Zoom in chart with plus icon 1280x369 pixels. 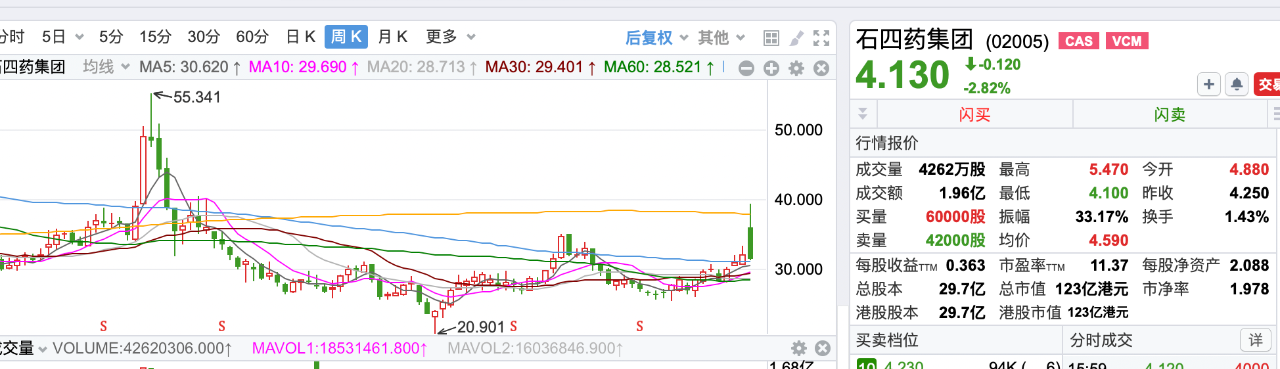[771, 68]
